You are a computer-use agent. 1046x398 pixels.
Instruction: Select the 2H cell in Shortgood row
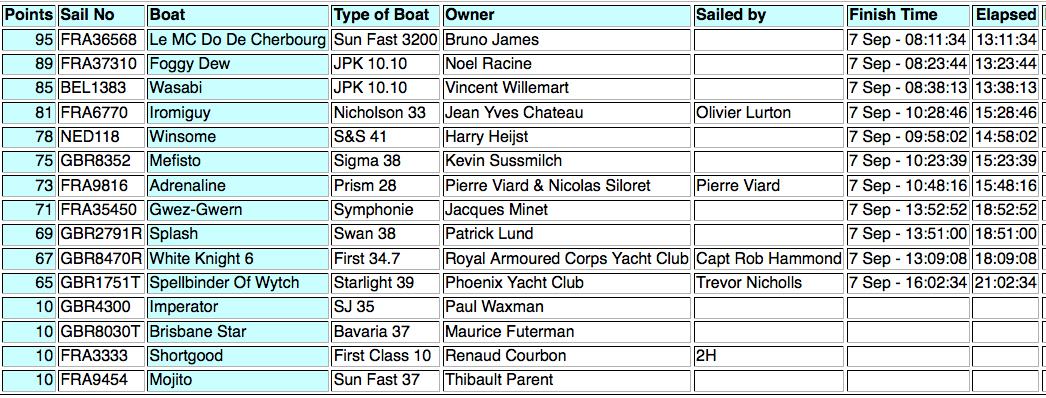point(768,355)
